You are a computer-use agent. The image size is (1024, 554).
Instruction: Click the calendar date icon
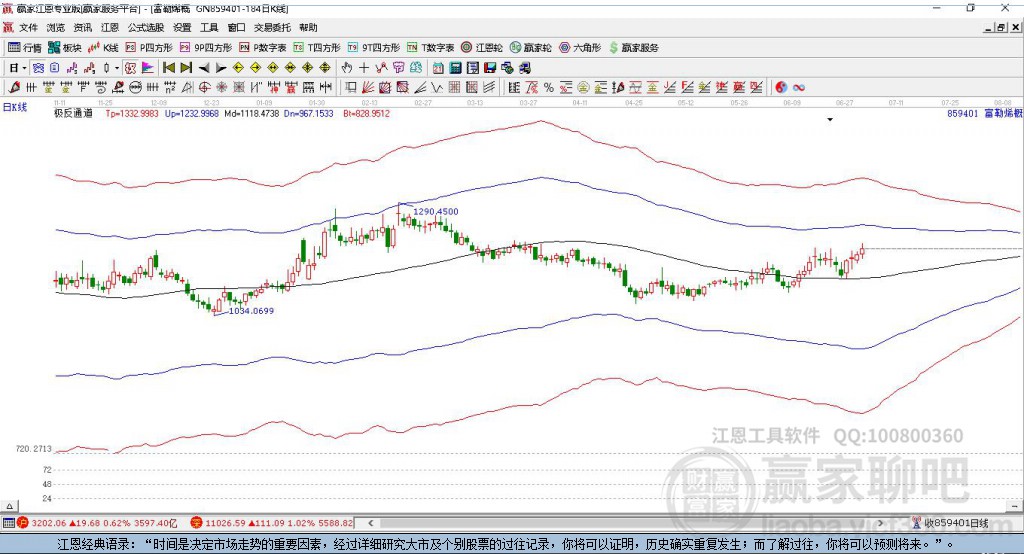tap(438, 68)
